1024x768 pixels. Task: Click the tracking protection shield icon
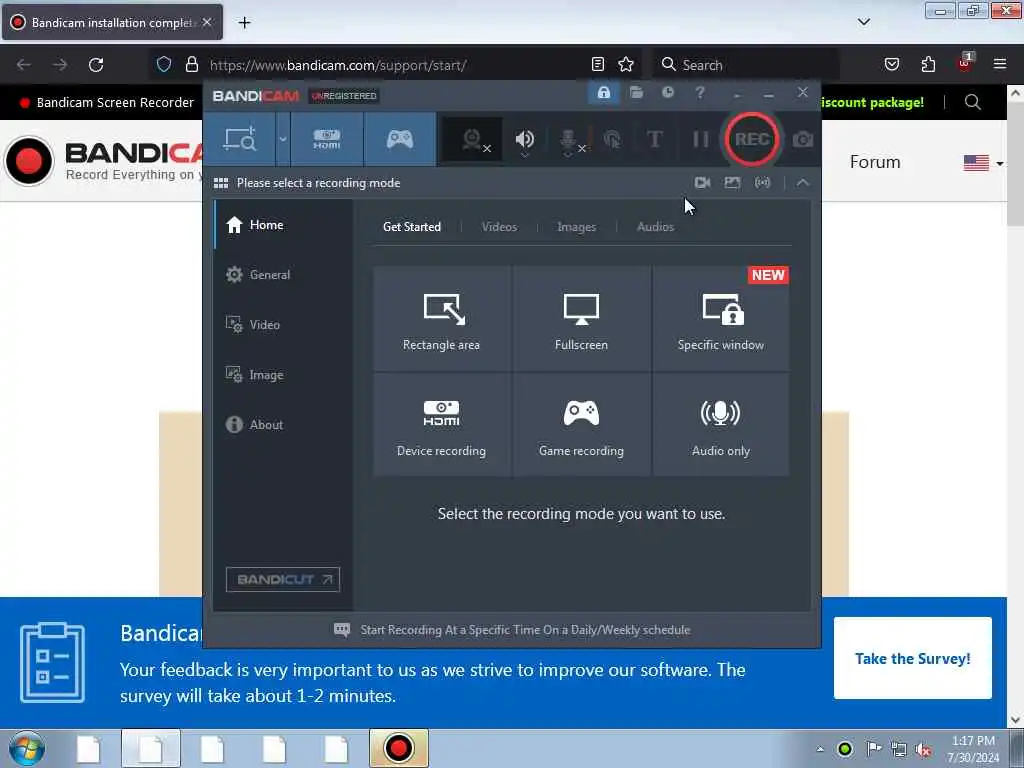click(164, 65)
